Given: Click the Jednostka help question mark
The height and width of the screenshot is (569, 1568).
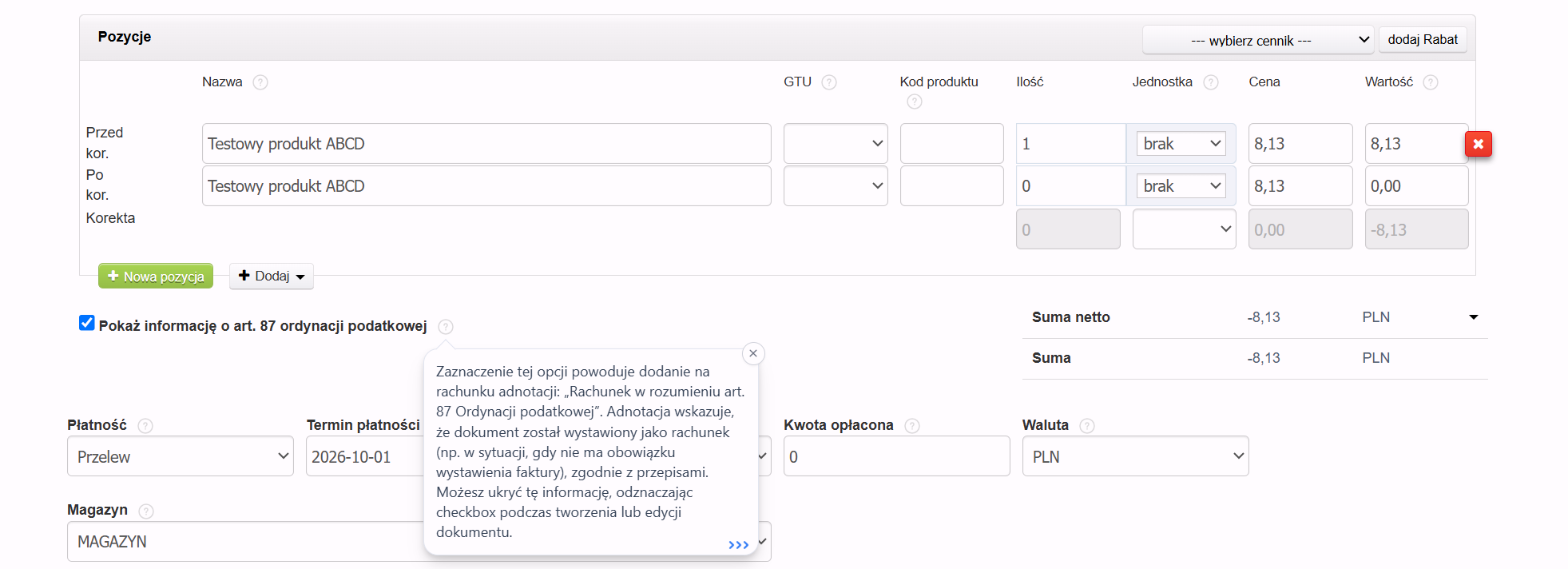Looking at the screenshot, I should point(1211,82).
